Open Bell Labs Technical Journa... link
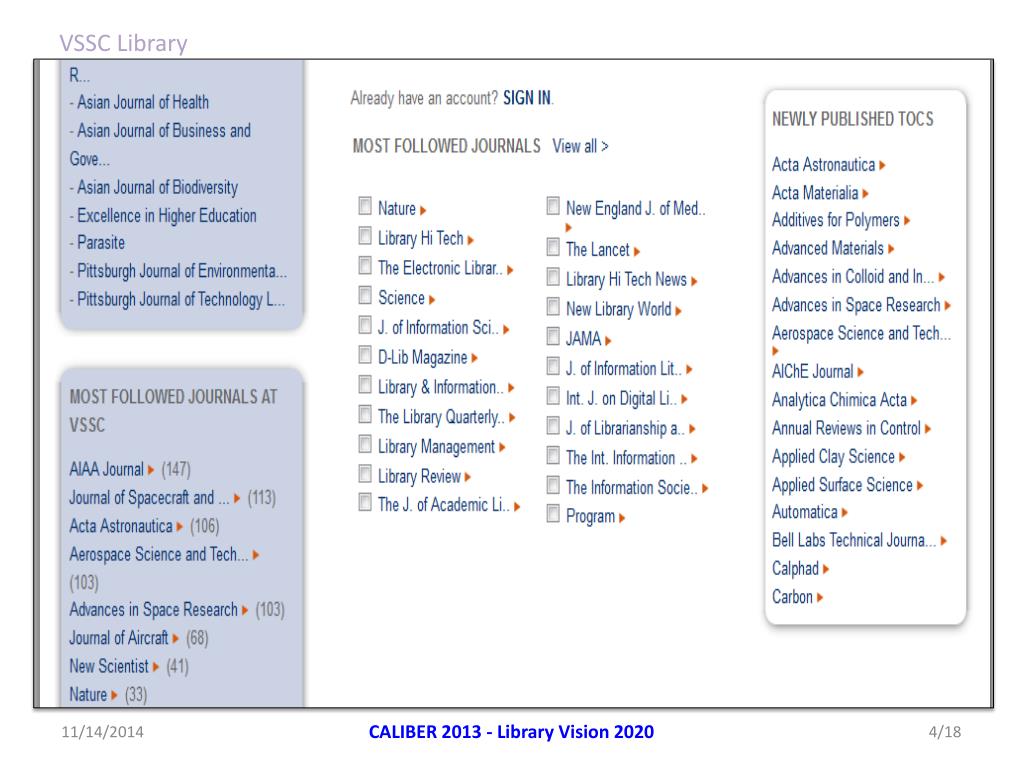 (x=854, y=540)
